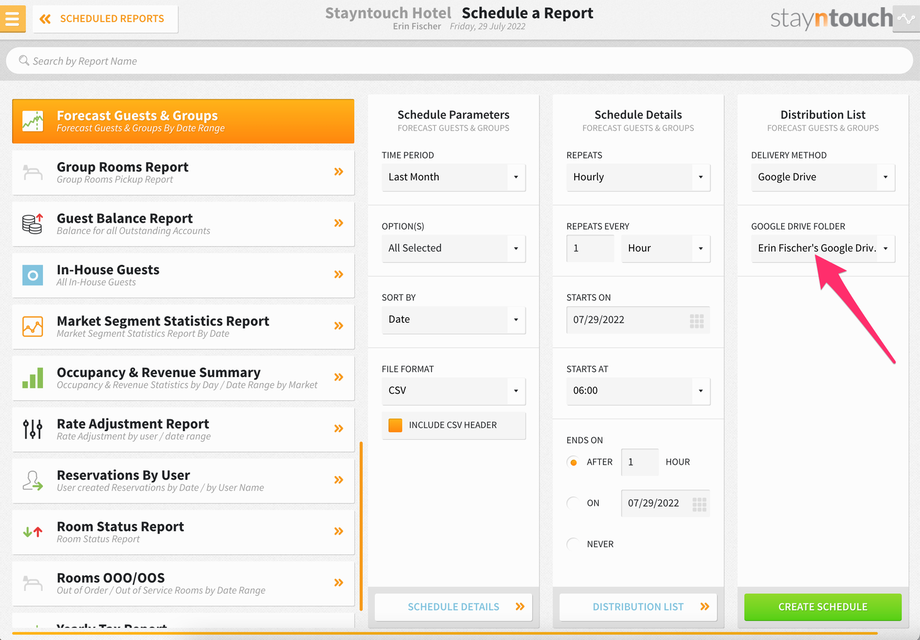Open the In-House Guests report
920x640 pixels.
(x=183, y=275)
